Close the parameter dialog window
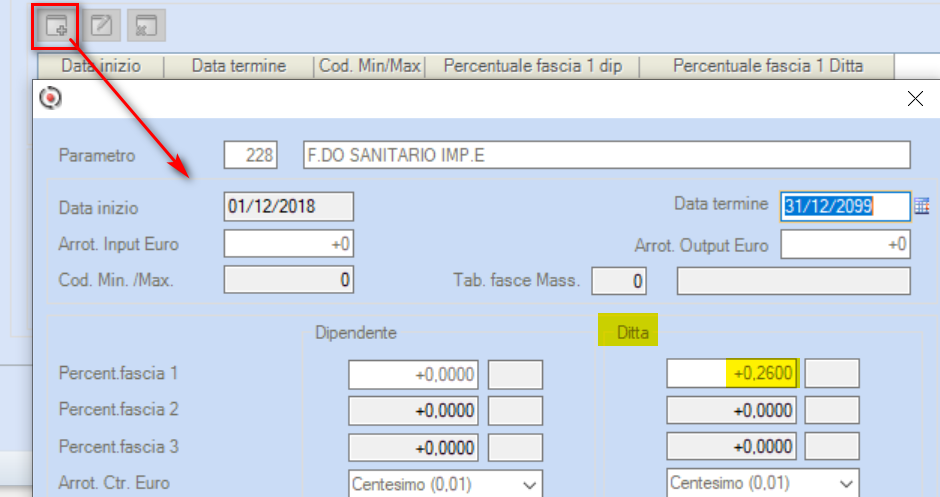The image size is (940, 497). point(915,98)
